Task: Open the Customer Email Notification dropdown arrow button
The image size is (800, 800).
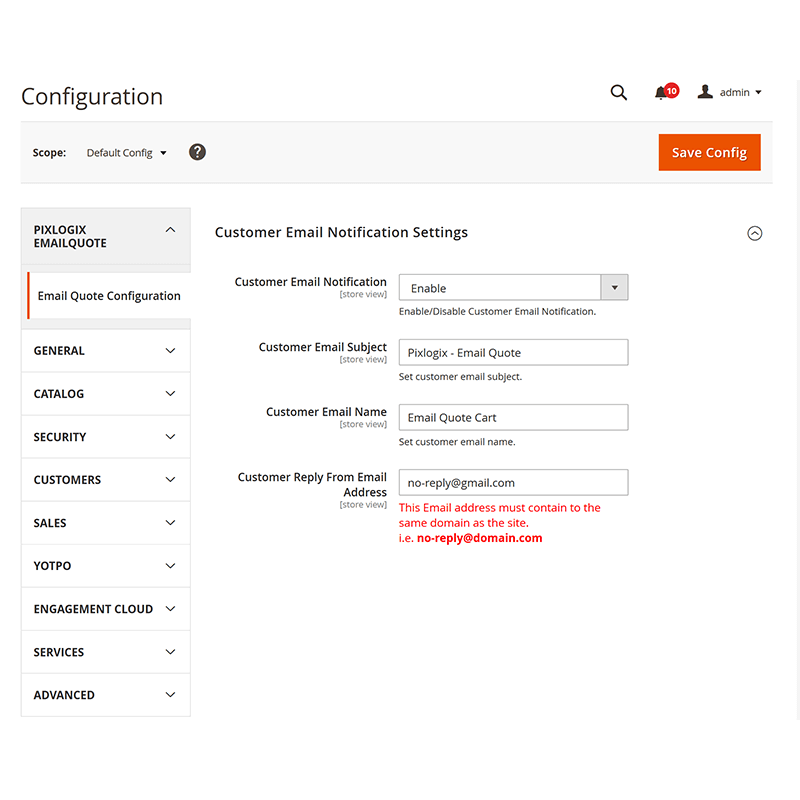Action: (x=614, y=287)
